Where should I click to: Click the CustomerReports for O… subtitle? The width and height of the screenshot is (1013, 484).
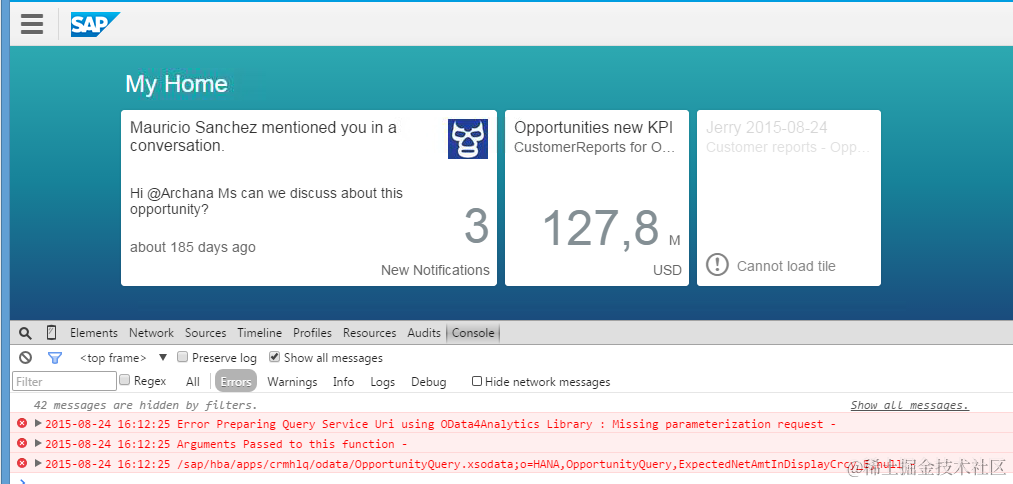click(594, 147)
